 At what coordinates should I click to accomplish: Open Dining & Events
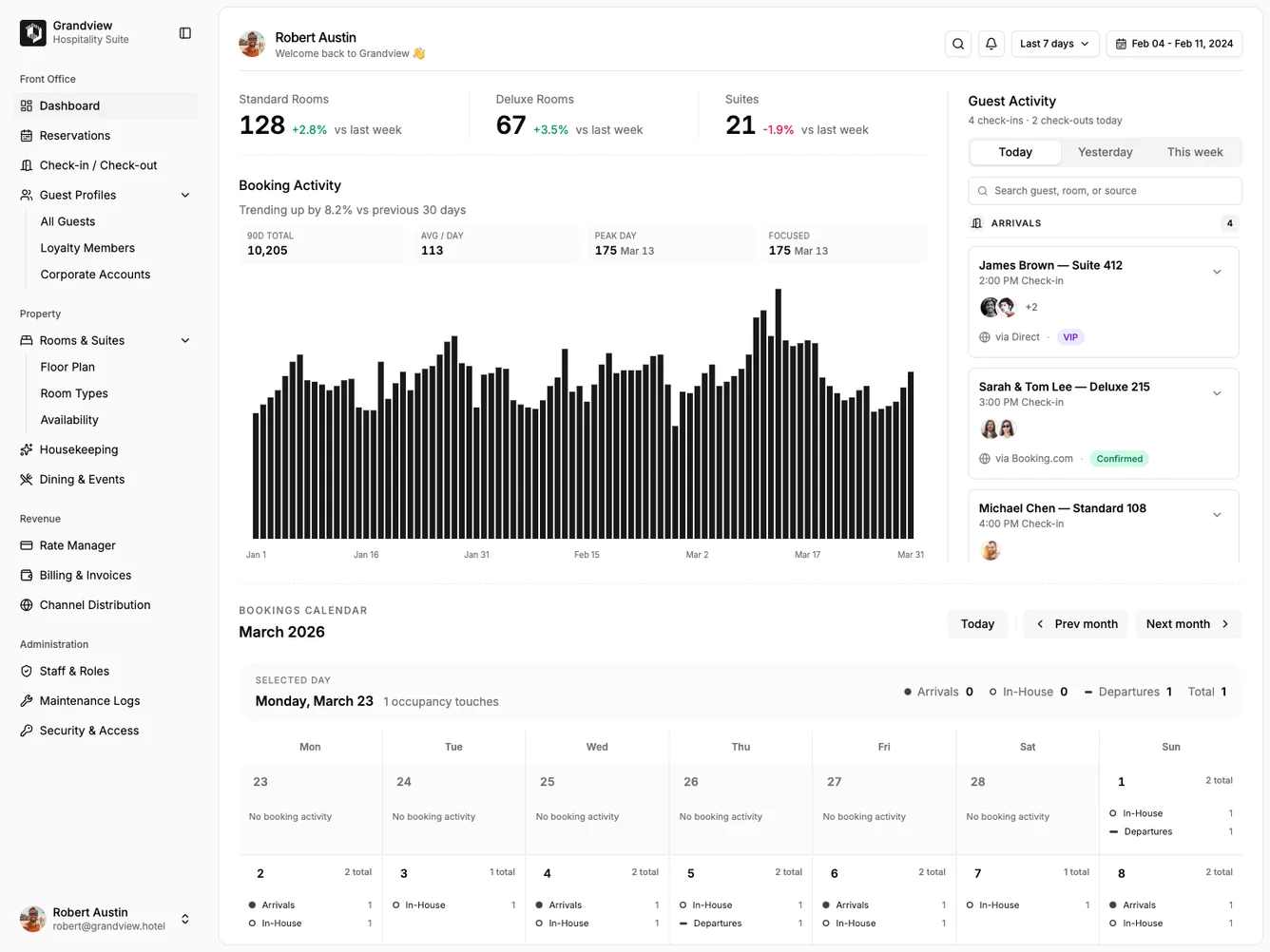[x=82, y=479]
